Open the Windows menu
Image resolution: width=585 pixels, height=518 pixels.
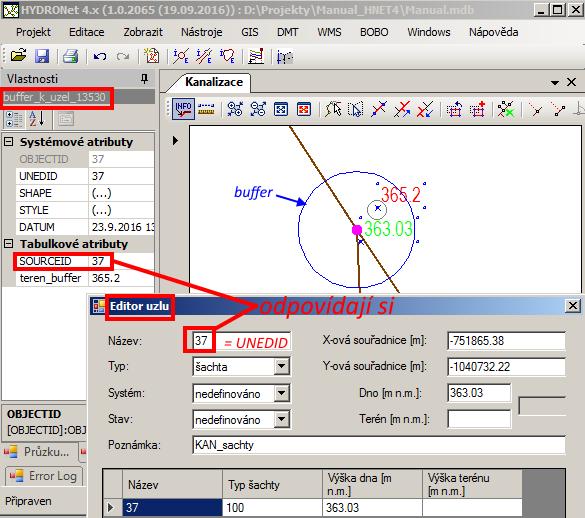[429, 32]
